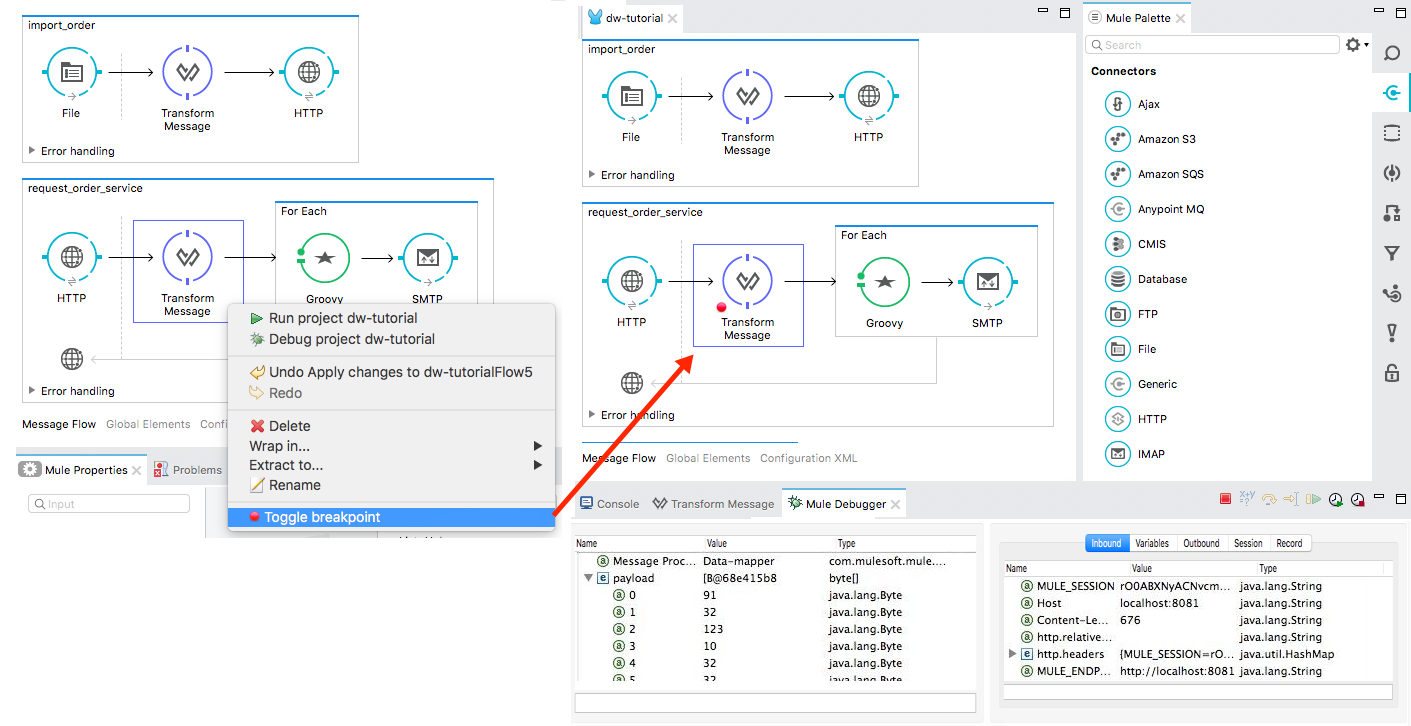Open the Evaluate Mule Expression icon
Viewport: 1411px width, 726px height.
click(x=1245, y=498)
